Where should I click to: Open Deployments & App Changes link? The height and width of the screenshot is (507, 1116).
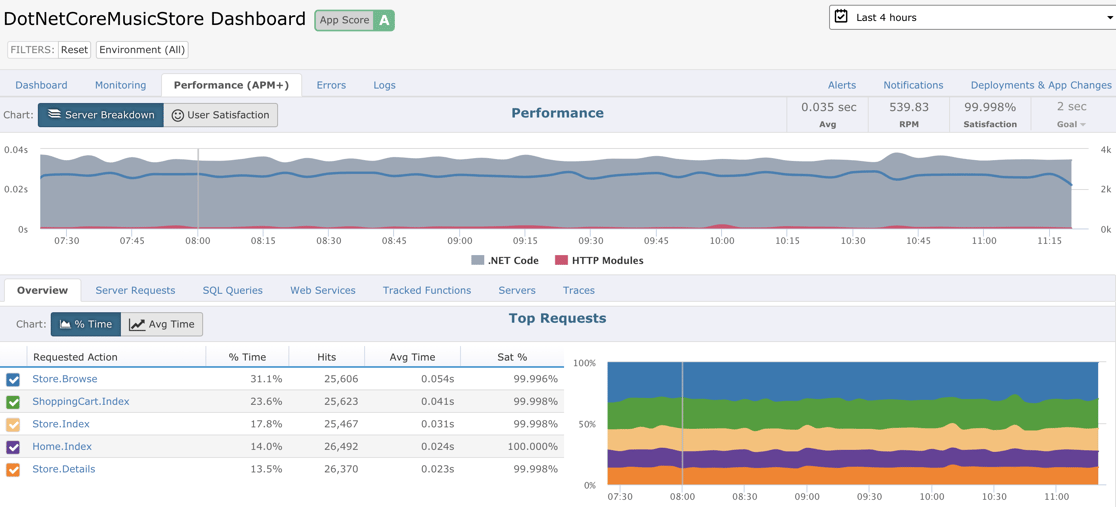point(1040,85)
